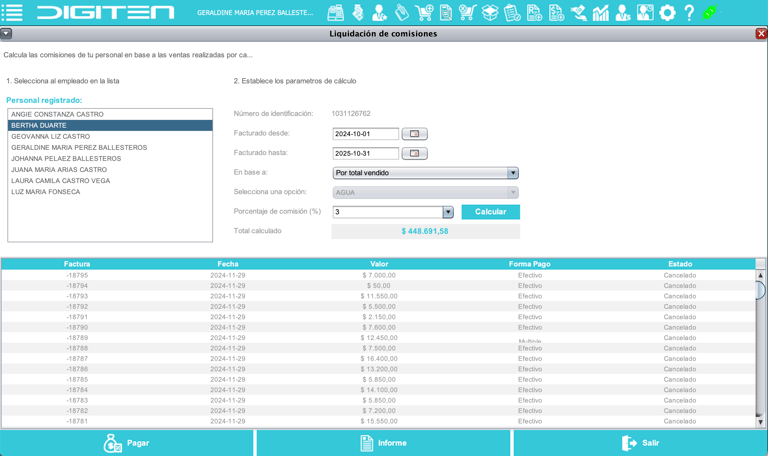Click the price tag icon
Image resolution: width=768 pixels, height=456 pixels.
(x=402, y=13)
